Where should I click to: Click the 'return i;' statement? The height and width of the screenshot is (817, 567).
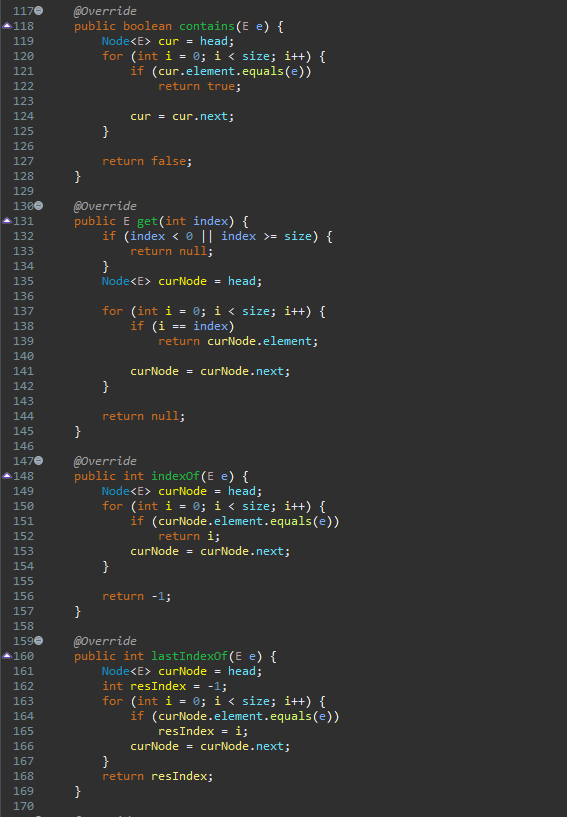189,536
